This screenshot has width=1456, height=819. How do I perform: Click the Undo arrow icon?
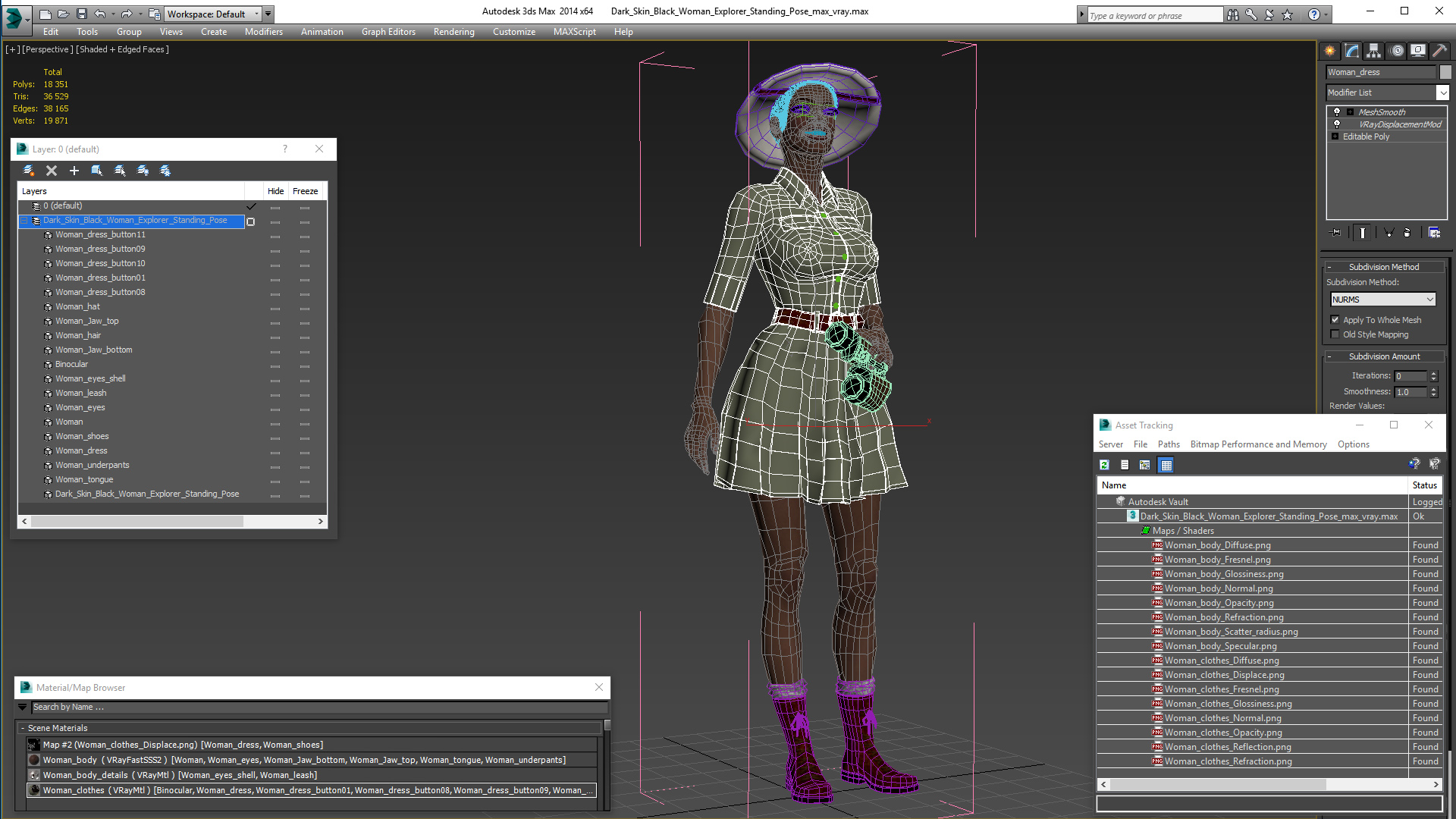point(99,14)
